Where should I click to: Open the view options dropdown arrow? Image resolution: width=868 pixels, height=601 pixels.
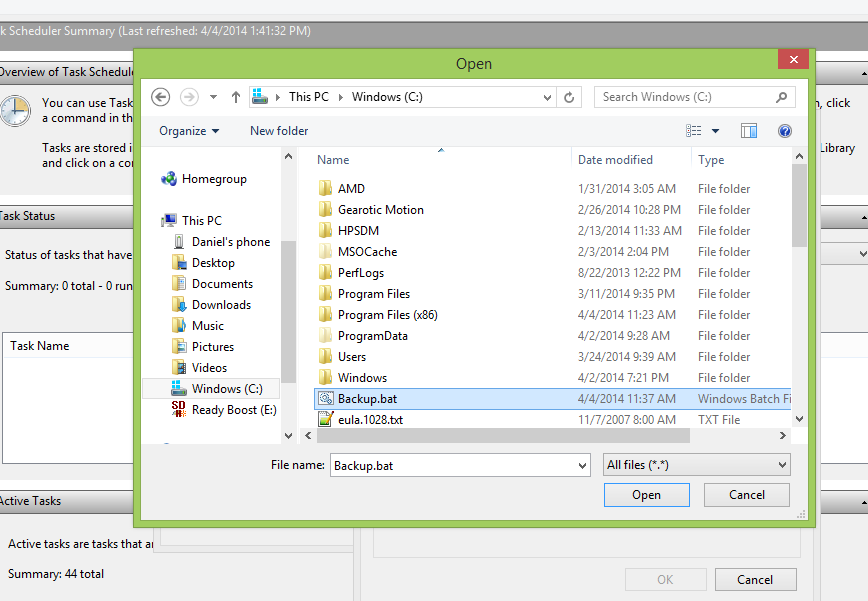pos(716,131)
